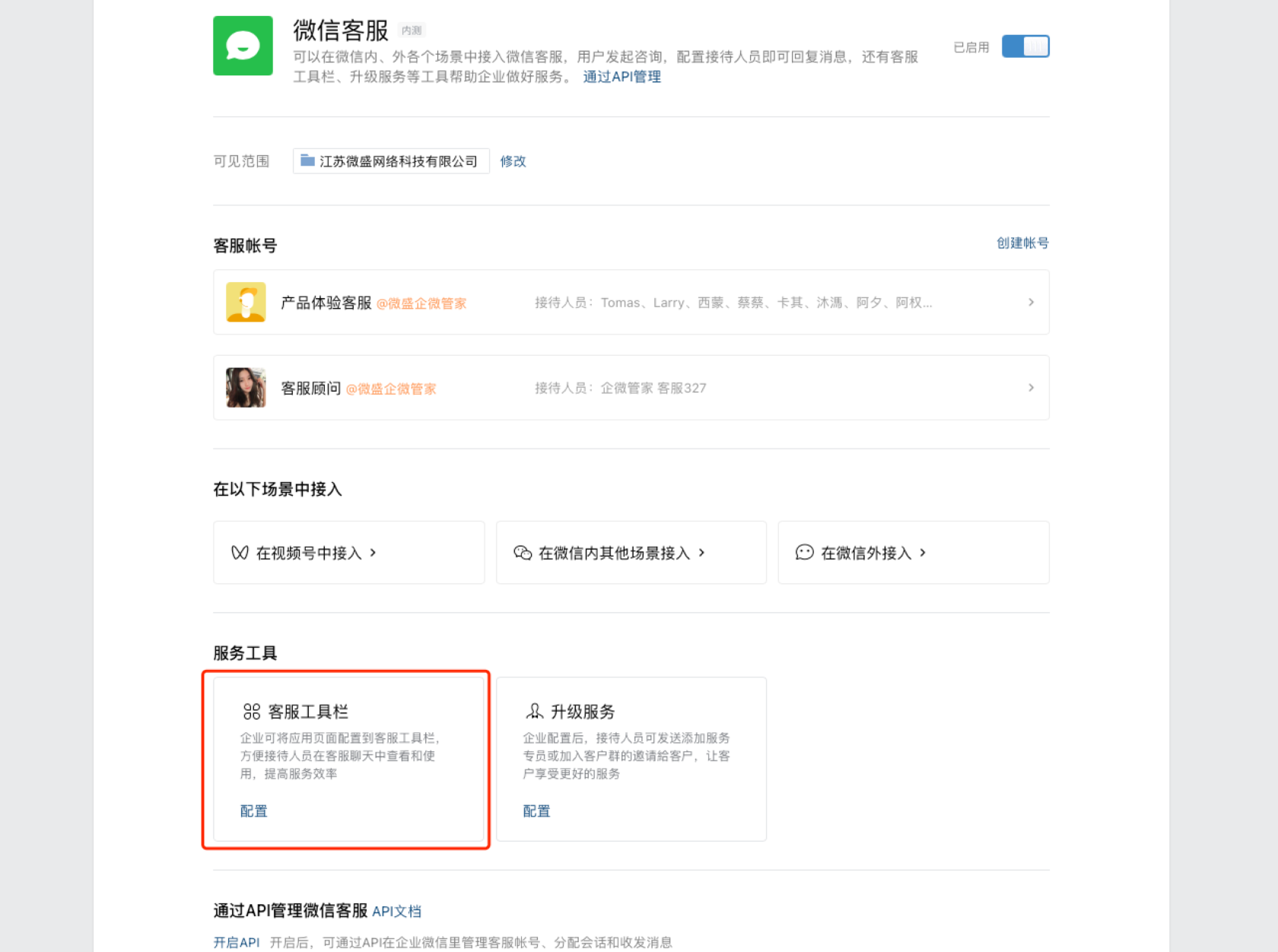
Task: Expand the 产品体验客服 row chevron
Action: point(1031,302)
